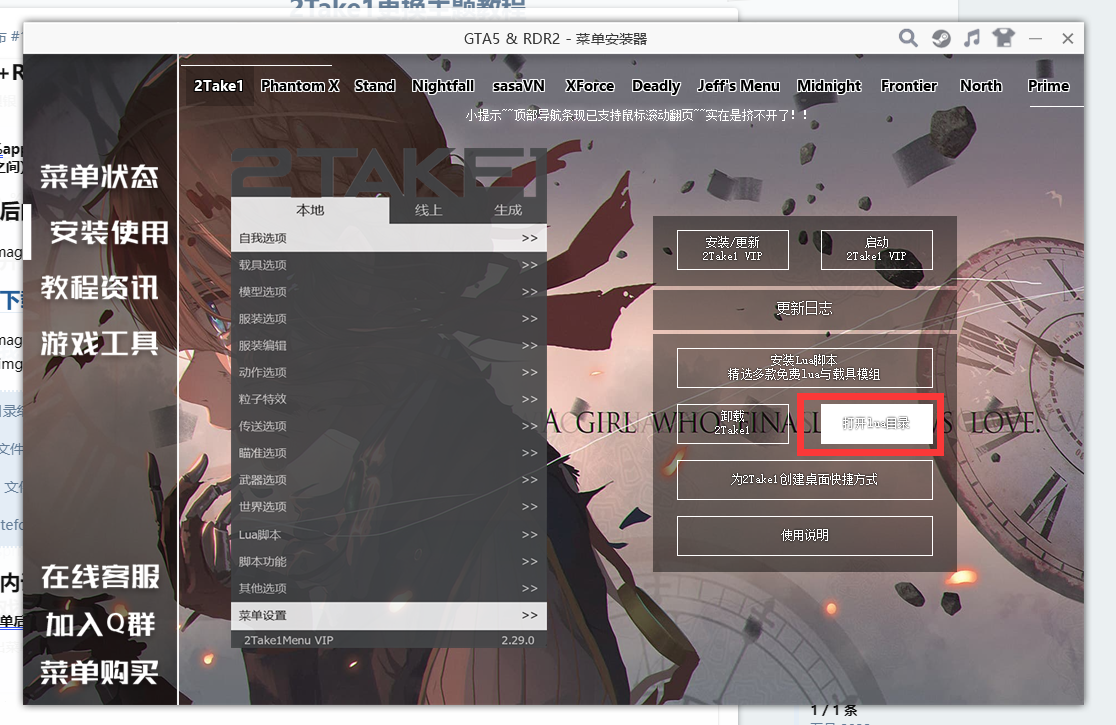This screenshot has height=725, width=1116.
Task: Click 为2Take1创建桌面快捷方式 button
Action: (804, 480)
